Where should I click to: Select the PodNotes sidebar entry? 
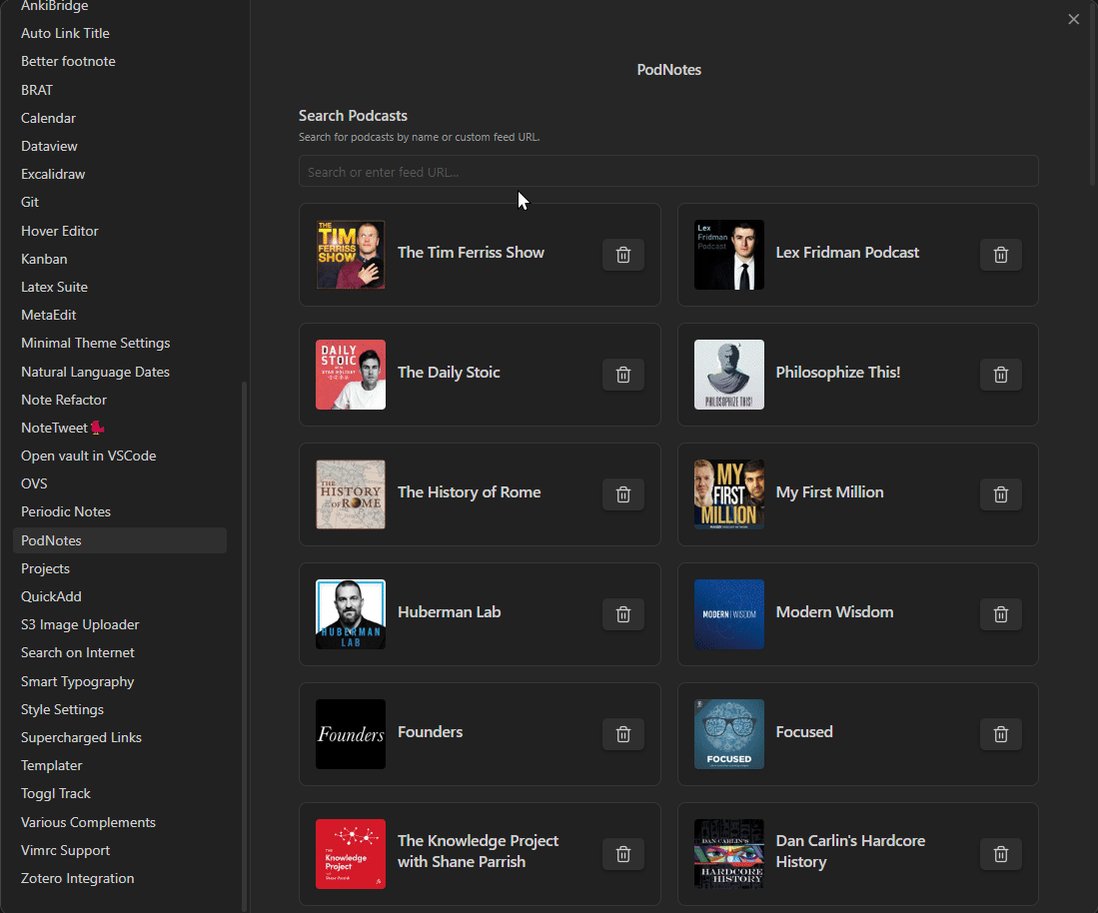pos(120,540)
